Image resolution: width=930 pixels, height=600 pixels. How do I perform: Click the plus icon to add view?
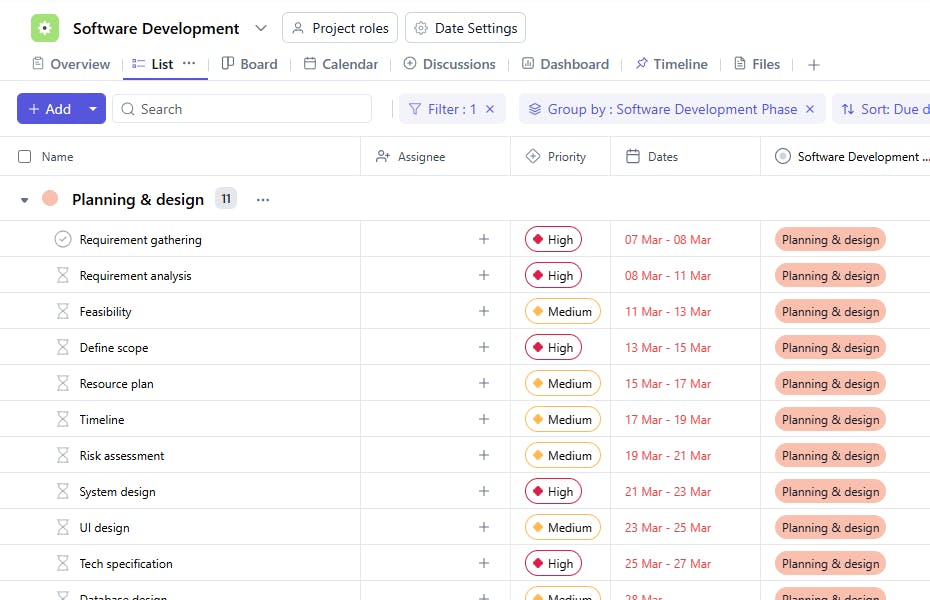click(814, 65)
